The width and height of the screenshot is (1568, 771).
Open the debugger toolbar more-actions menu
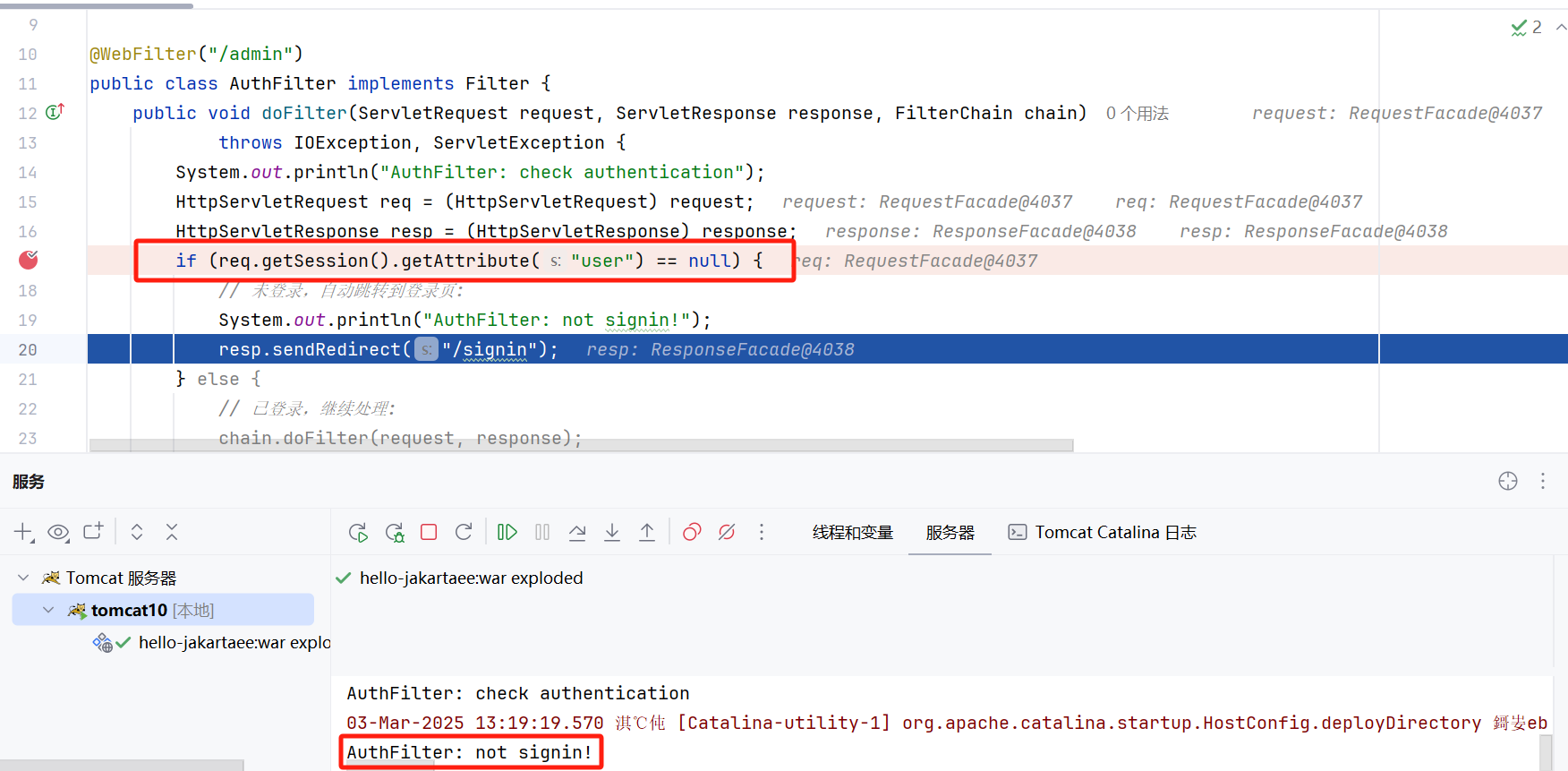click(x=762, y=532)
